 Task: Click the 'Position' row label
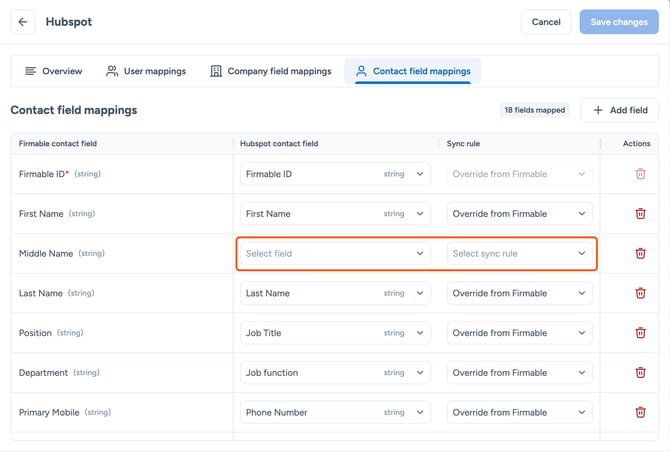(35, 333)
